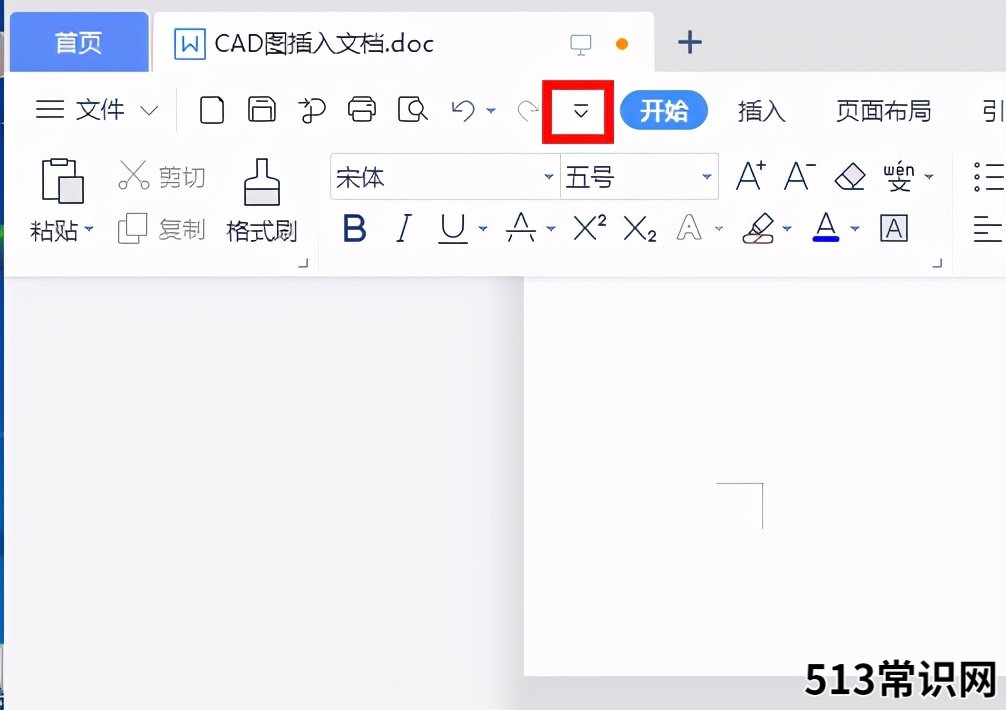Expand strikethrough options dropdown arrow

[x=551, y=228]
